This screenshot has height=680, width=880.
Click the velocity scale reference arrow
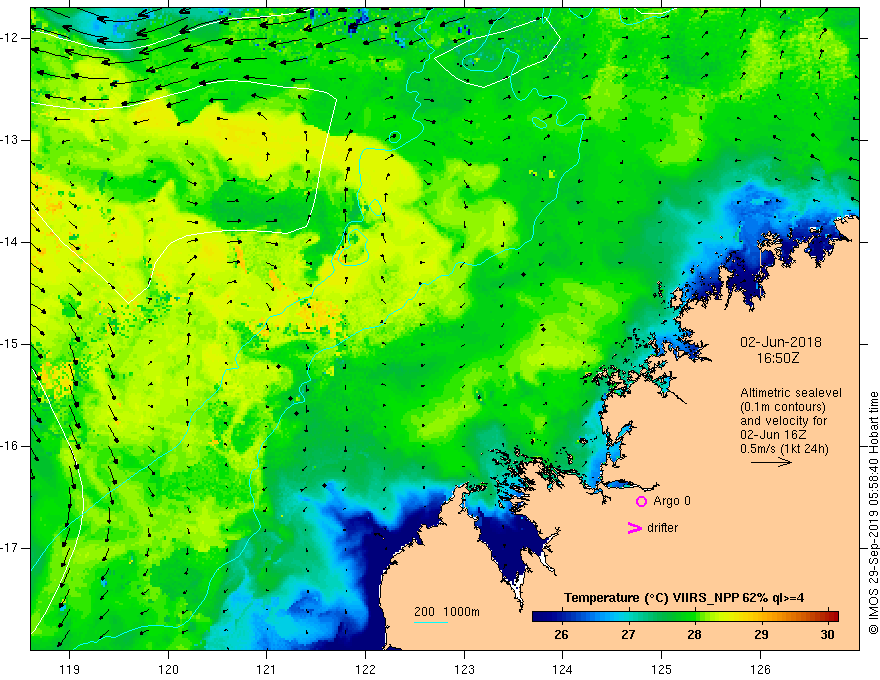(x=771, y=462)
